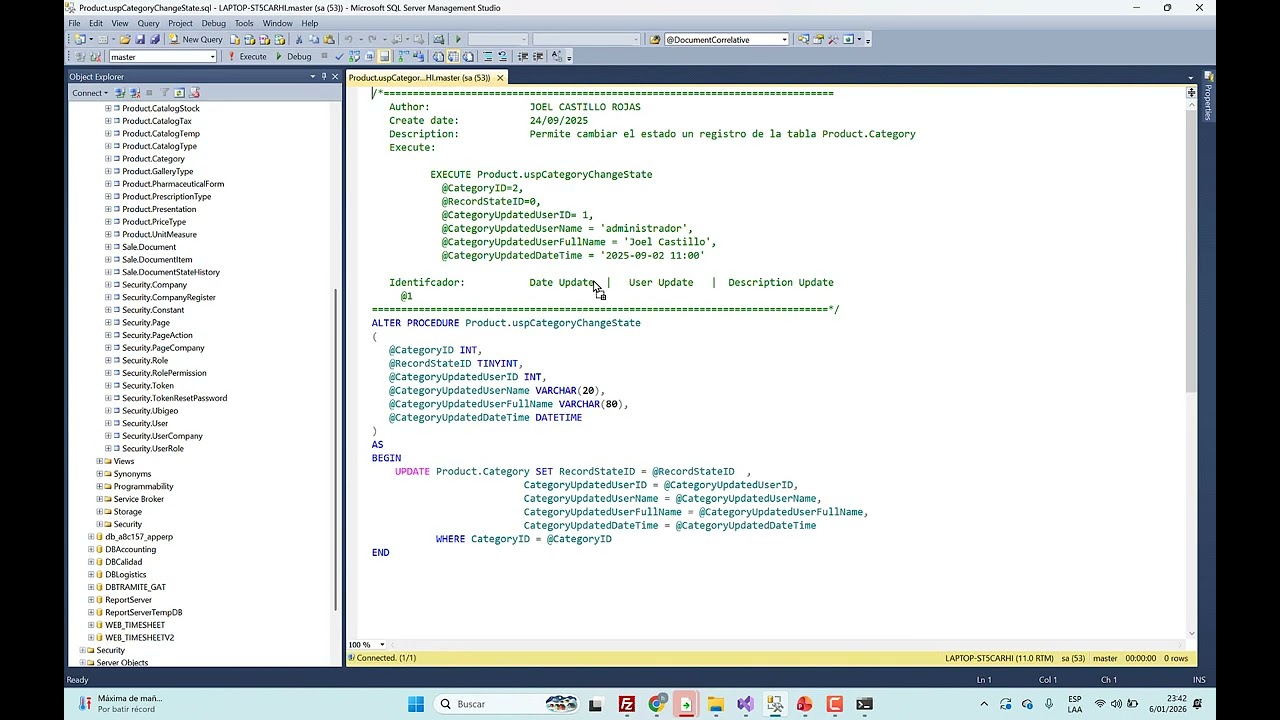Open the Tools menu
Image resolution: width=1280 pixels, height=720 pixels.
244,23
